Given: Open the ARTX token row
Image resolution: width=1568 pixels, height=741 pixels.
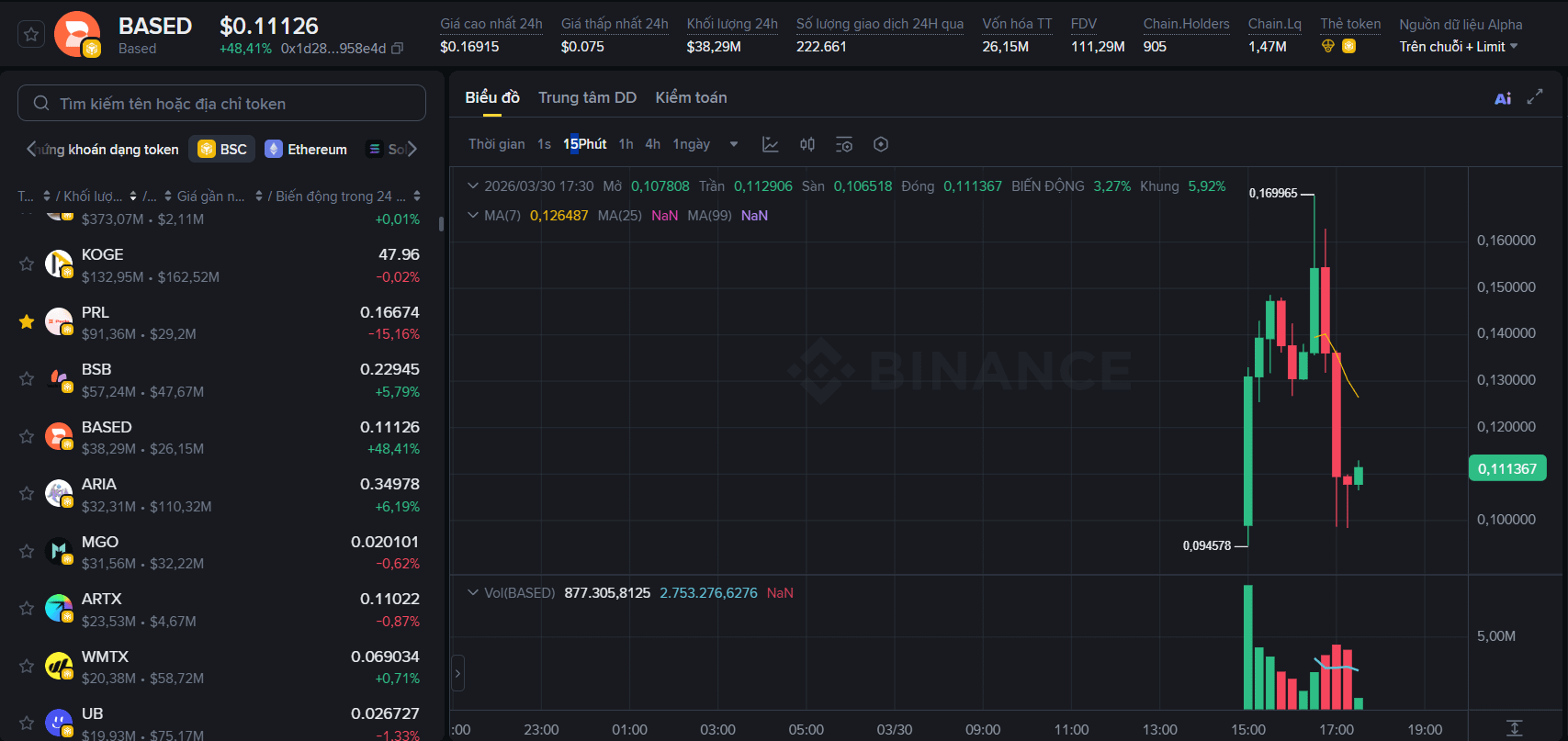Looking at the screenshot, I should point(221,609).
